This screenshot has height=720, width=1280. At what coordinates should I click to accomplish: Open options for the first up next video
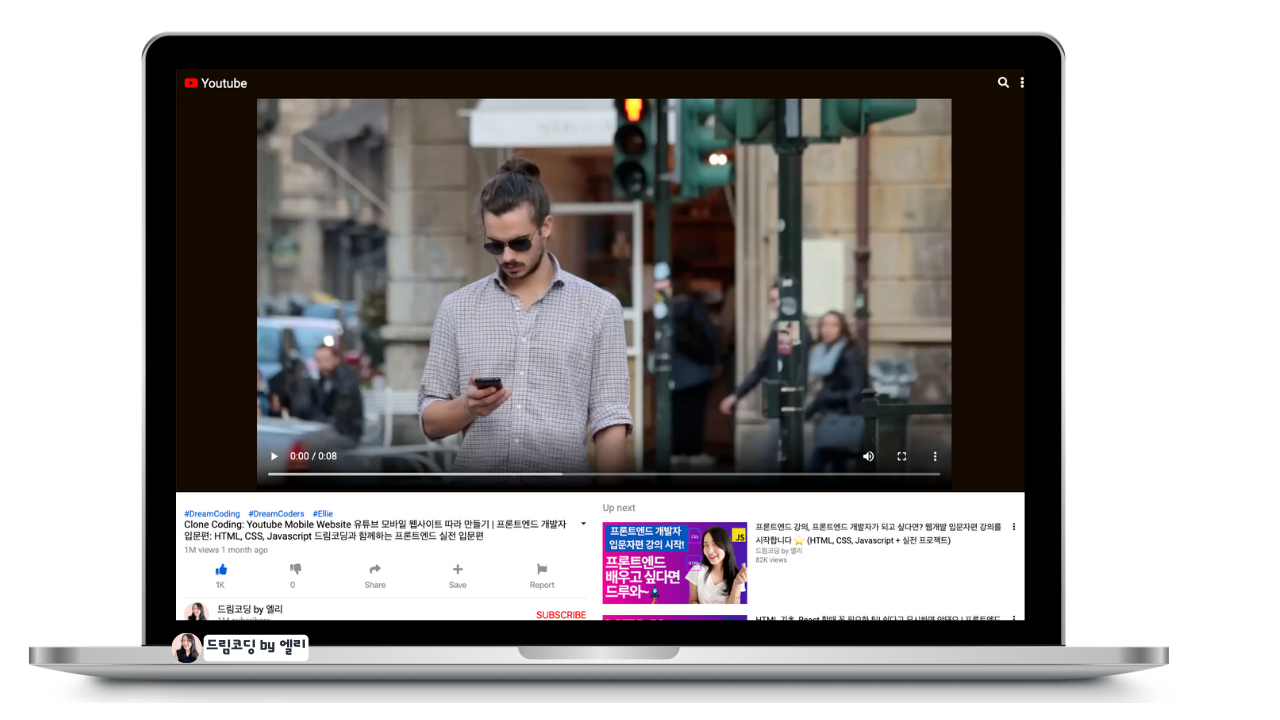click(x=1014, y=527)
